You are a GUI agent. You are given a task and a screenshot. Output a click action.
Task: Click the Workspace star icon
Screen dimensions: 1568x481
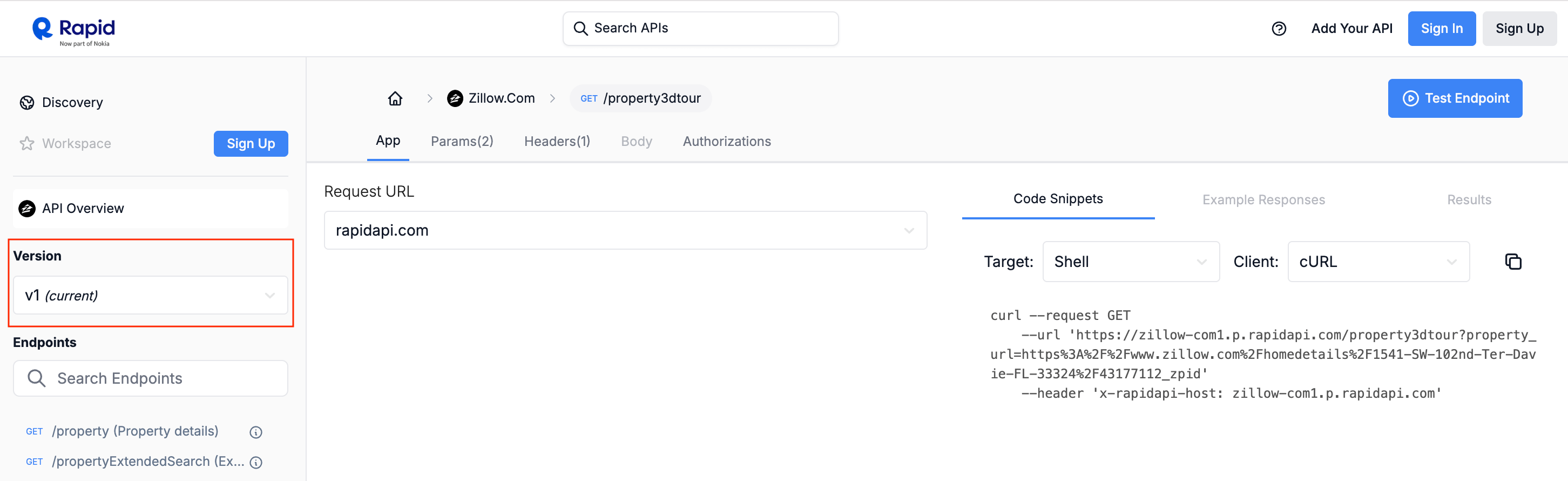click(27, 143)
